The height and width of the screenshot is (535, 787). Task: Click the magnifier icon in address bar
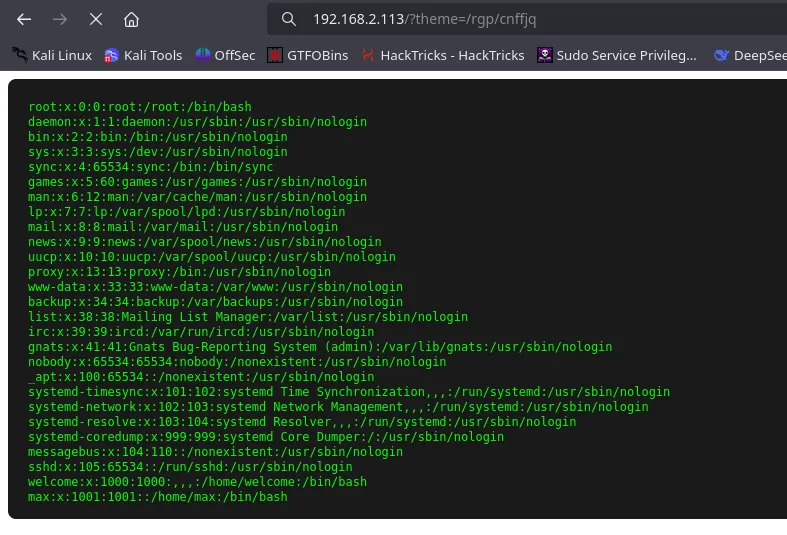(x=289, y=19)
